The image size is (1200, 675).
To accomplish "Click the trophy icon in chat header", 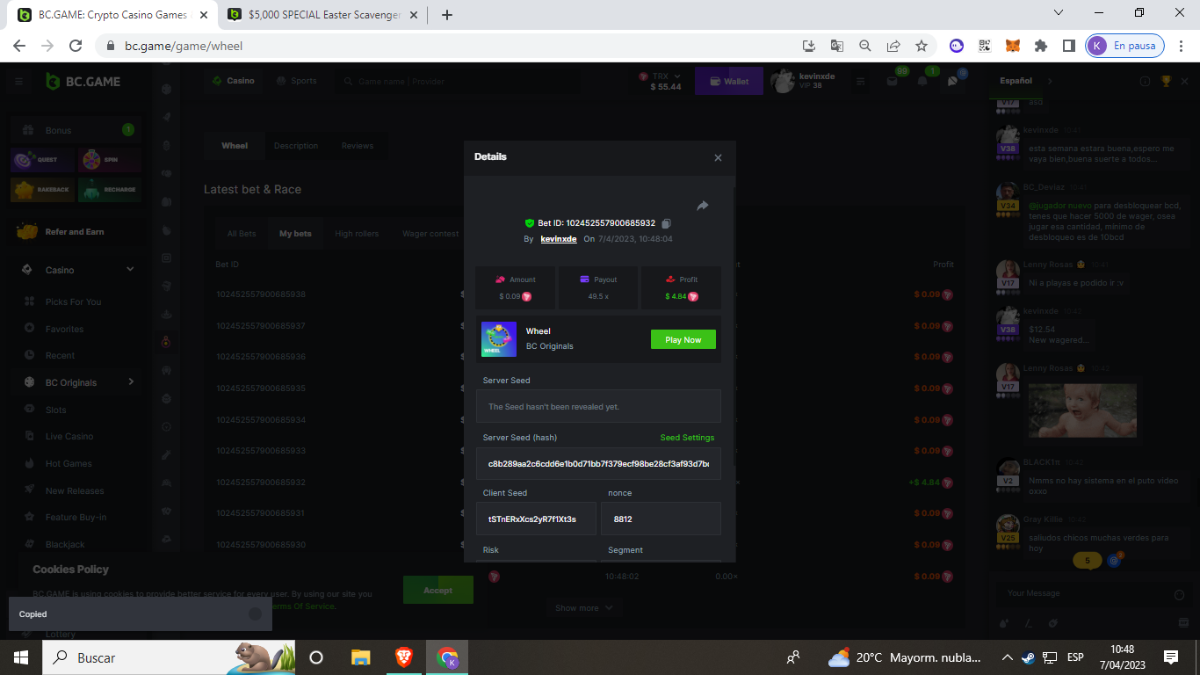I will tap(1165, 81).
